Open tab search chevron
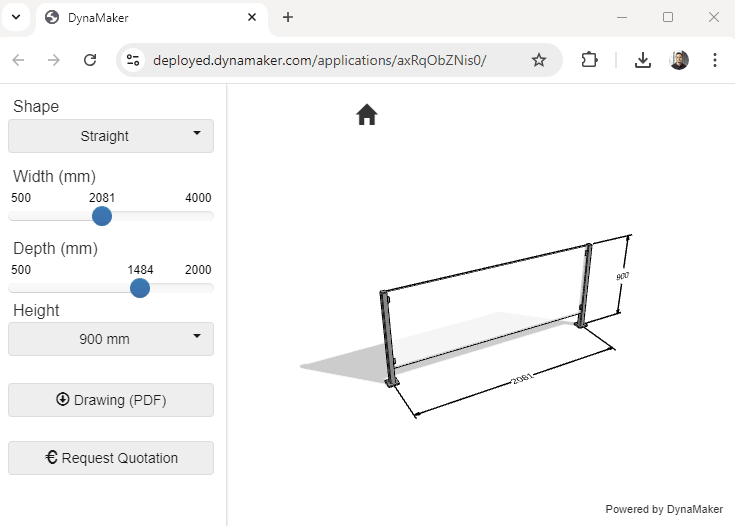The width and height of the screenshot is (735, 526). pyautogui.click(x=16, y=17)
